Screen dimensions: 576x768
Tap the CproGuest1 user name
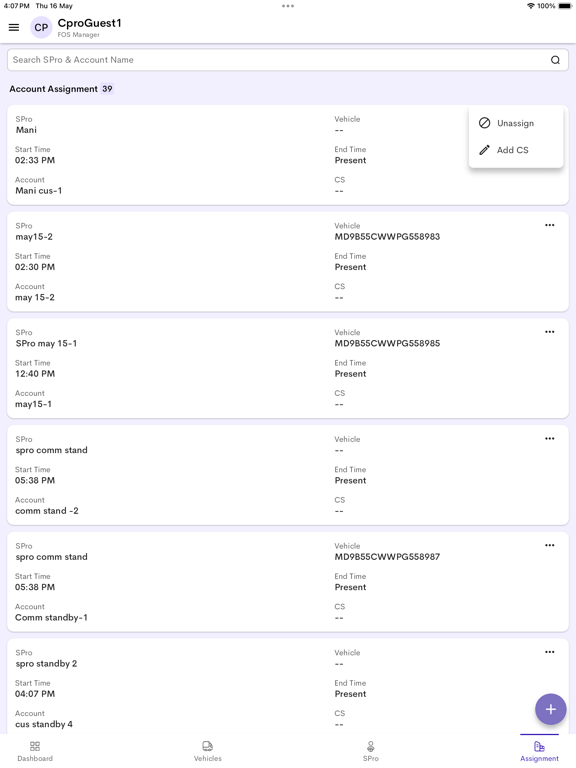coord(90,23)
